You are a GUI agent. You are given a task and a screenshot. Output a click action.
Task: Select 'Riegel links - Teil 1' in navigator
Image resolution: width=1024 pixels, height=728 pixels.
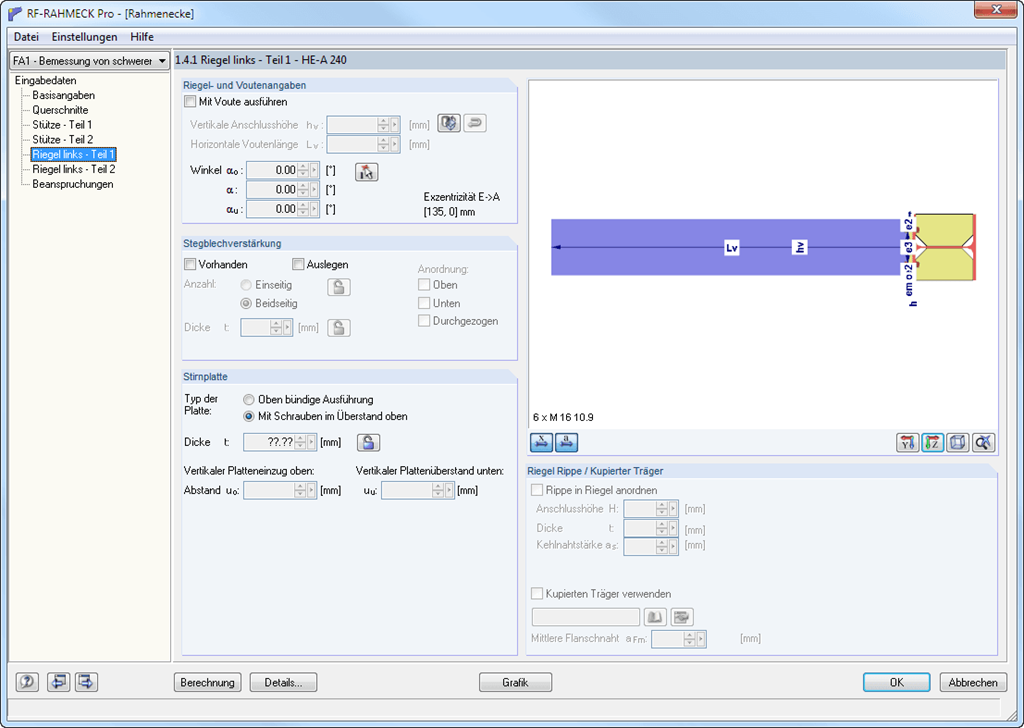pyautogui.click(x=73, y=154)
